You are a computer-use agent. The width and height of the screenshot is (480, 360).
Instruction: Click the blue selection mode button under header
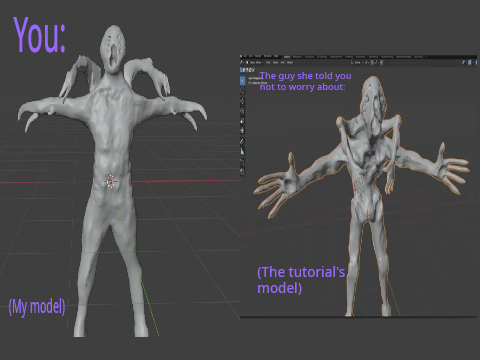click(241, 70)
